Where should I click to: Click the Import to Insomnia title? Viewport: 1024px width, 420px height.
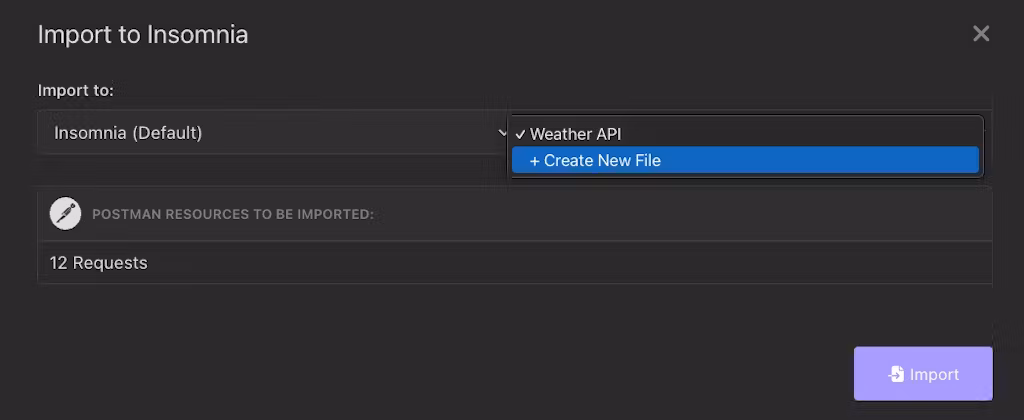[x=143, y=34]
